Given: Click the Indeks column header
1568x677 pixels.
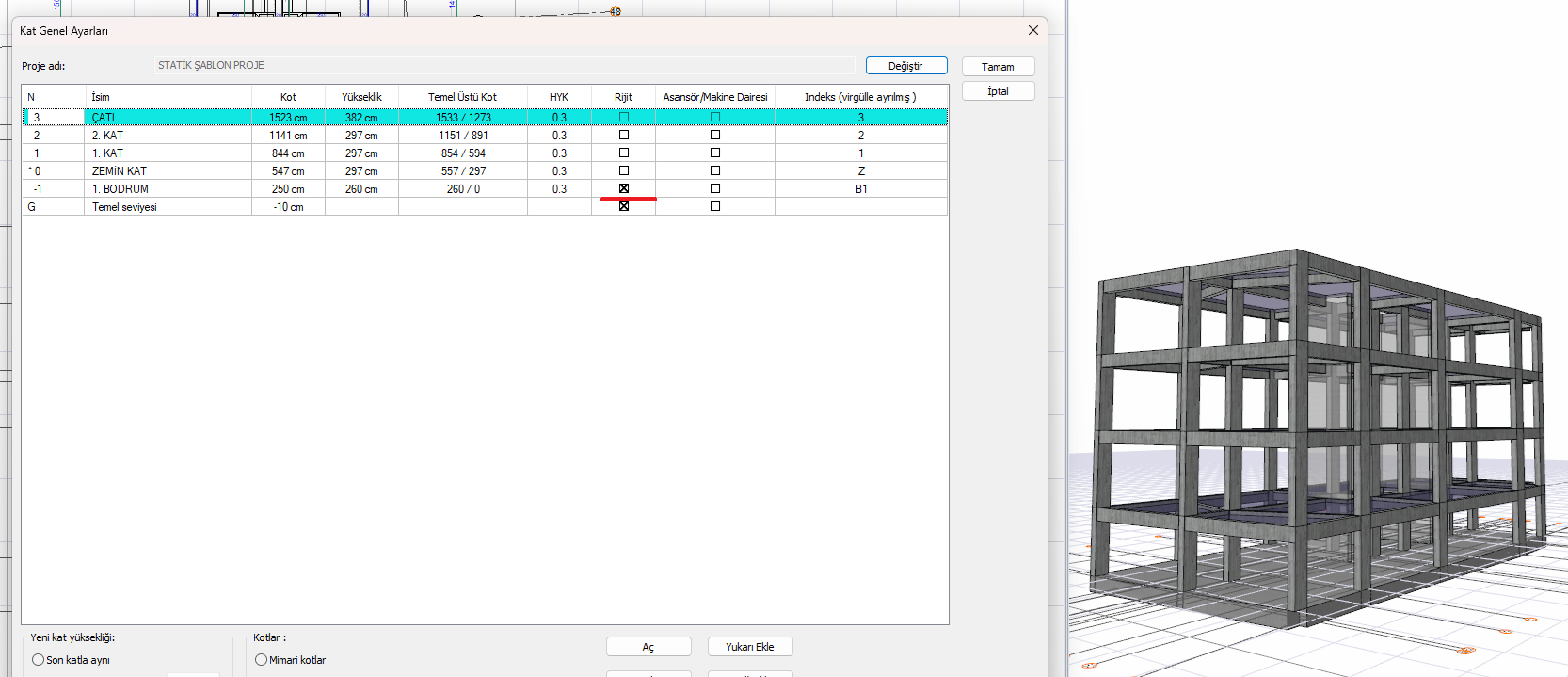Looking at the screenshot, I should point(861,97).
